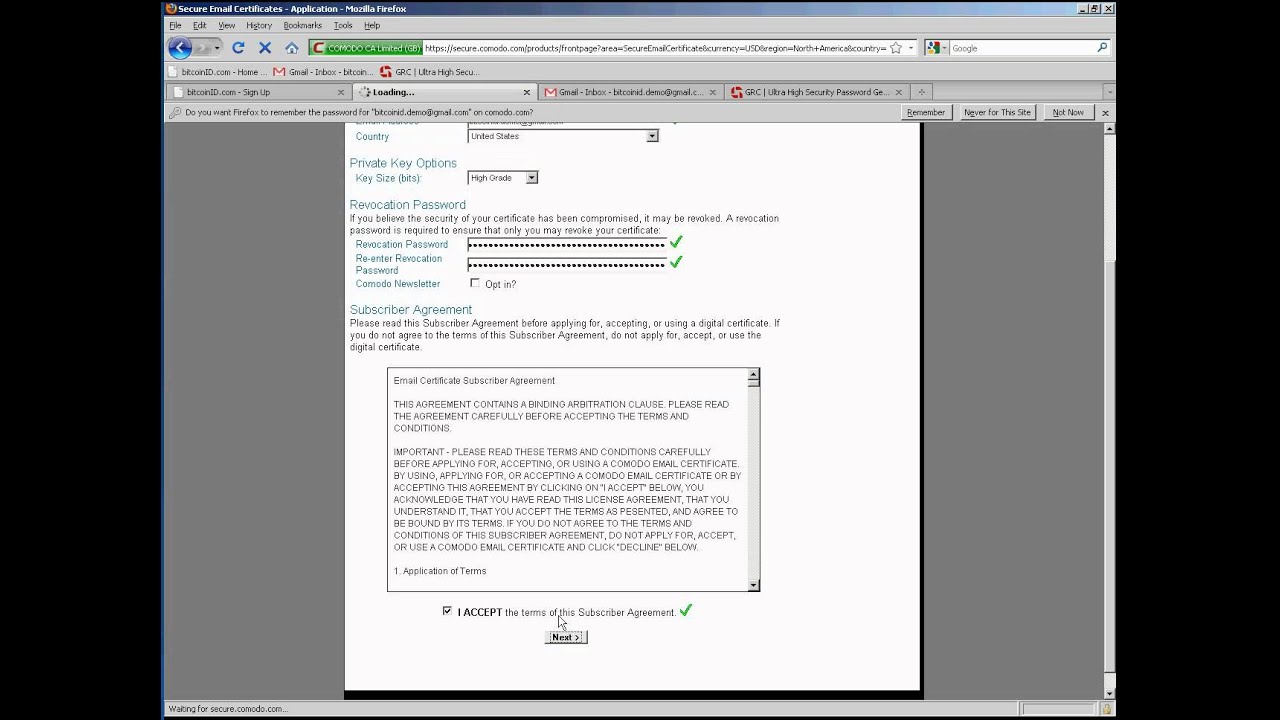Viewport: 1280px width, 720px height.
Task: Uncheck the I ACCEPT terms checkbox
Action: click(447, 611)
